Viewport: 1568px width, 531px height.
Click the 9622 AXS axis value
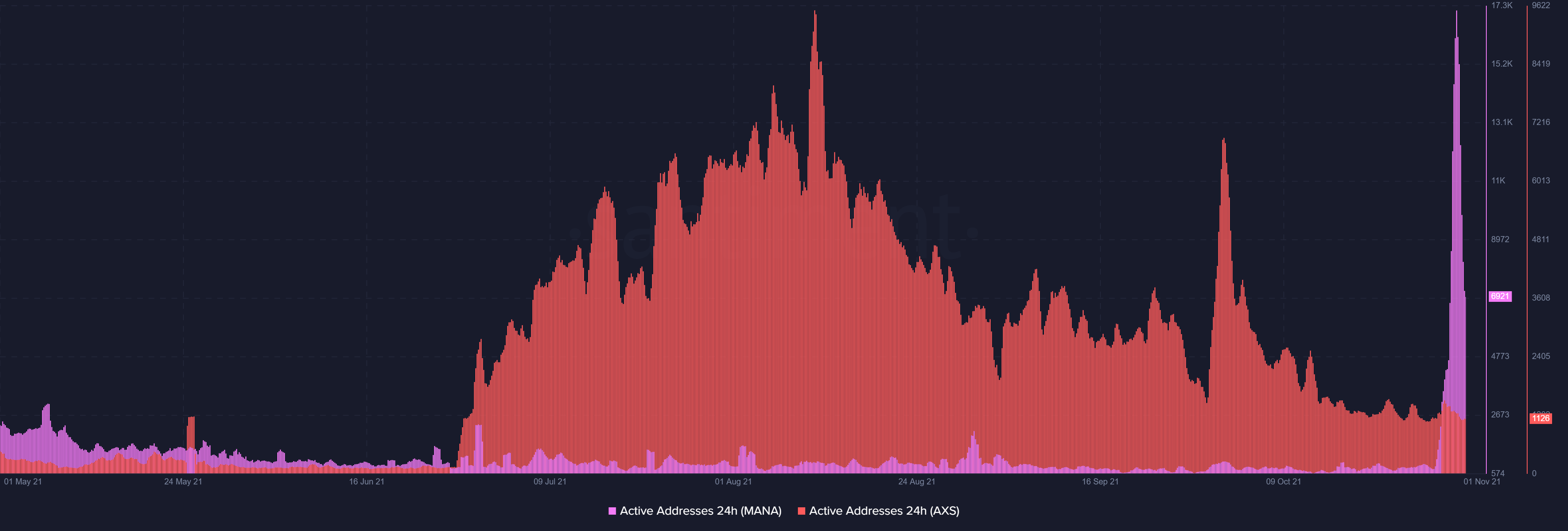[x=1541, y=5]
